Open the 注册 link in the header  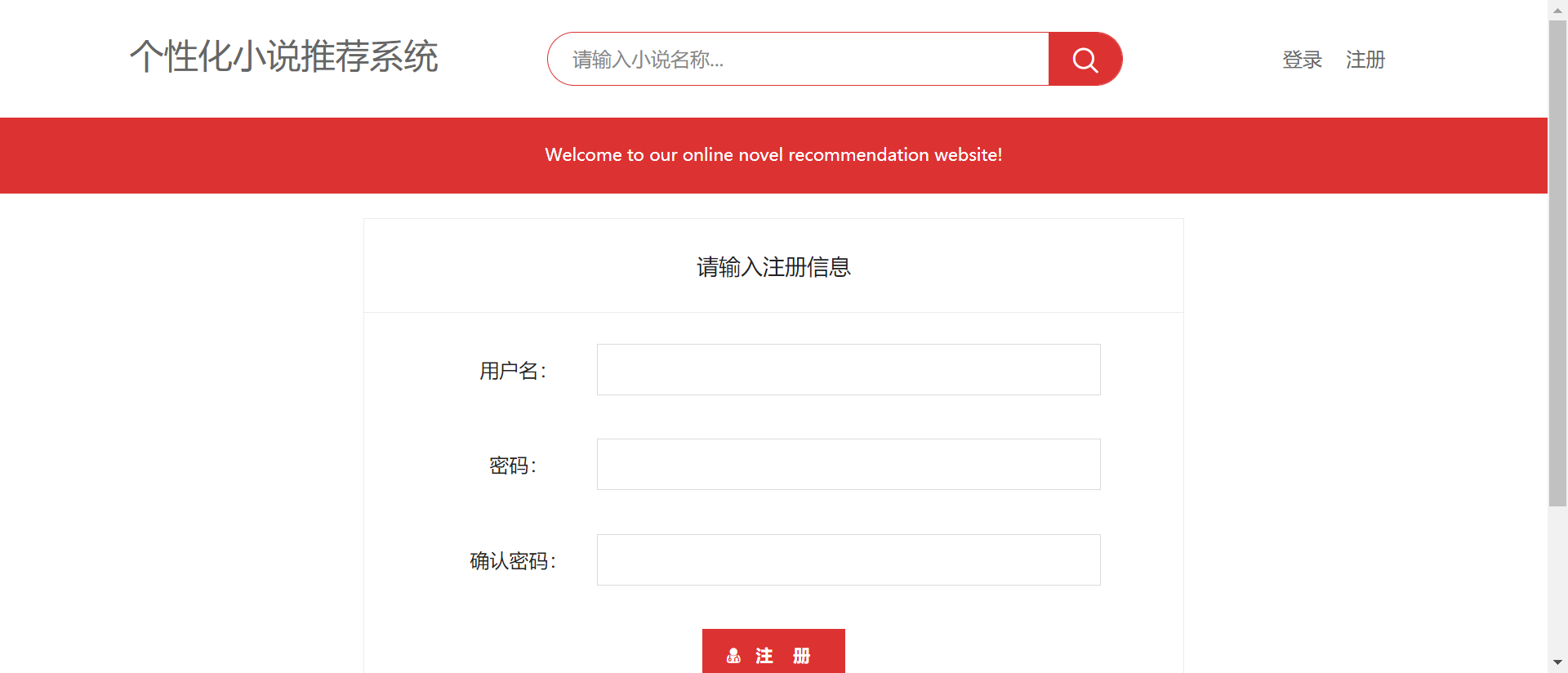(x=1365, y=60)
